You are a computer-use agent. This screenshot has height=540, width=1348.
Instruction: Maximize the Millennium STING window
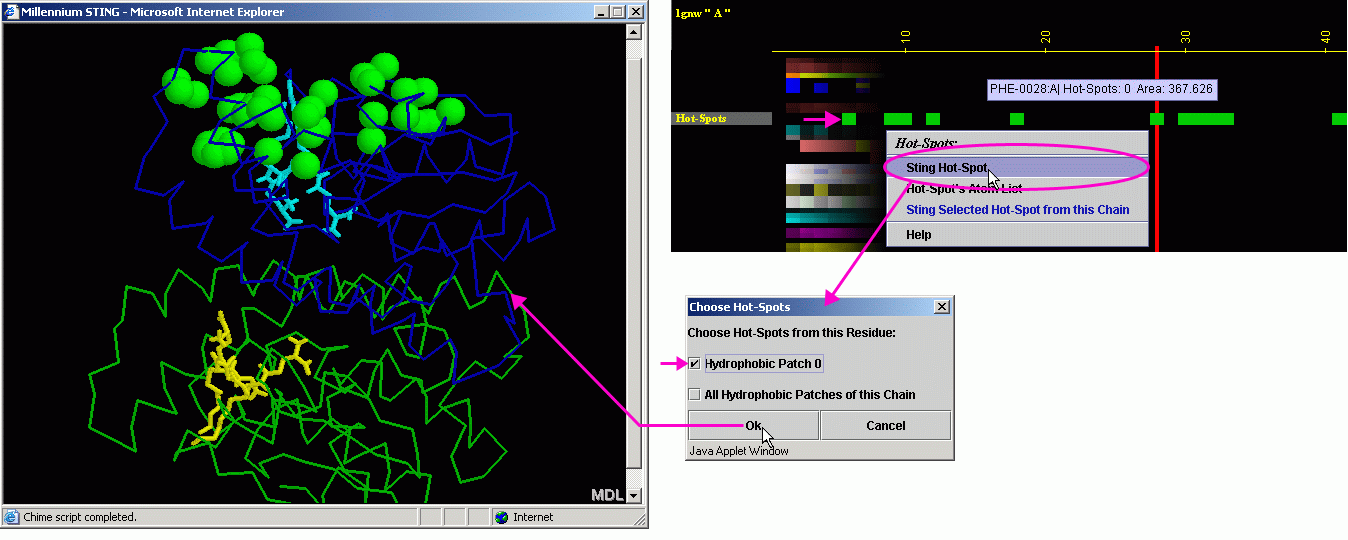[x=617, y=12]
